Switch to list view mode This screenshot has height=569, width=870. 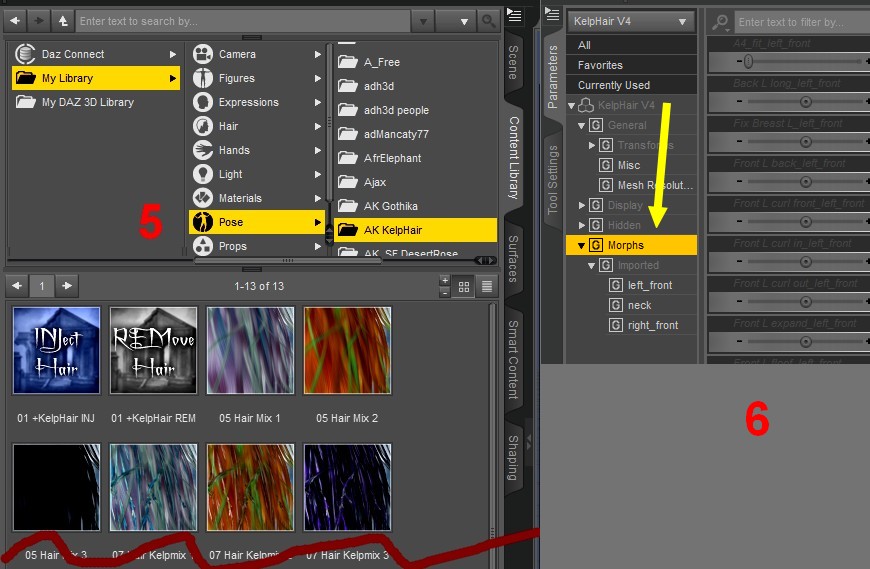487,286
